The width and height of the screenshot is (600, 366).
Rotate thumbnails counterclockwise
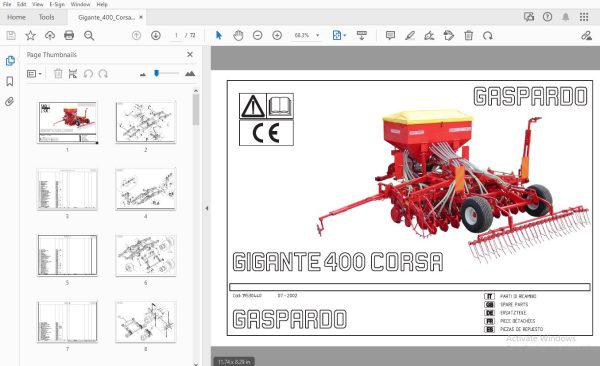[88, 74]
